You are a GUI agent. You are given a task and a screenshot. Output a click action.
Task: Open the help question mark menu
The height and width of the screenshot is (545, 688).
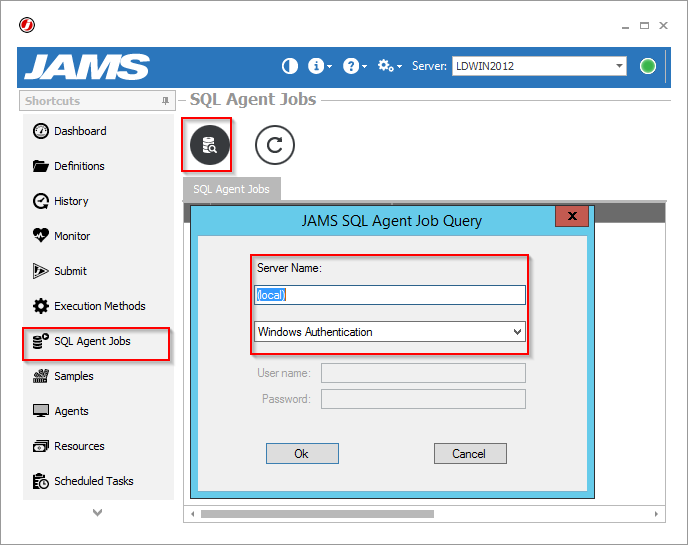pyautogui.click(x=355, y=66)
